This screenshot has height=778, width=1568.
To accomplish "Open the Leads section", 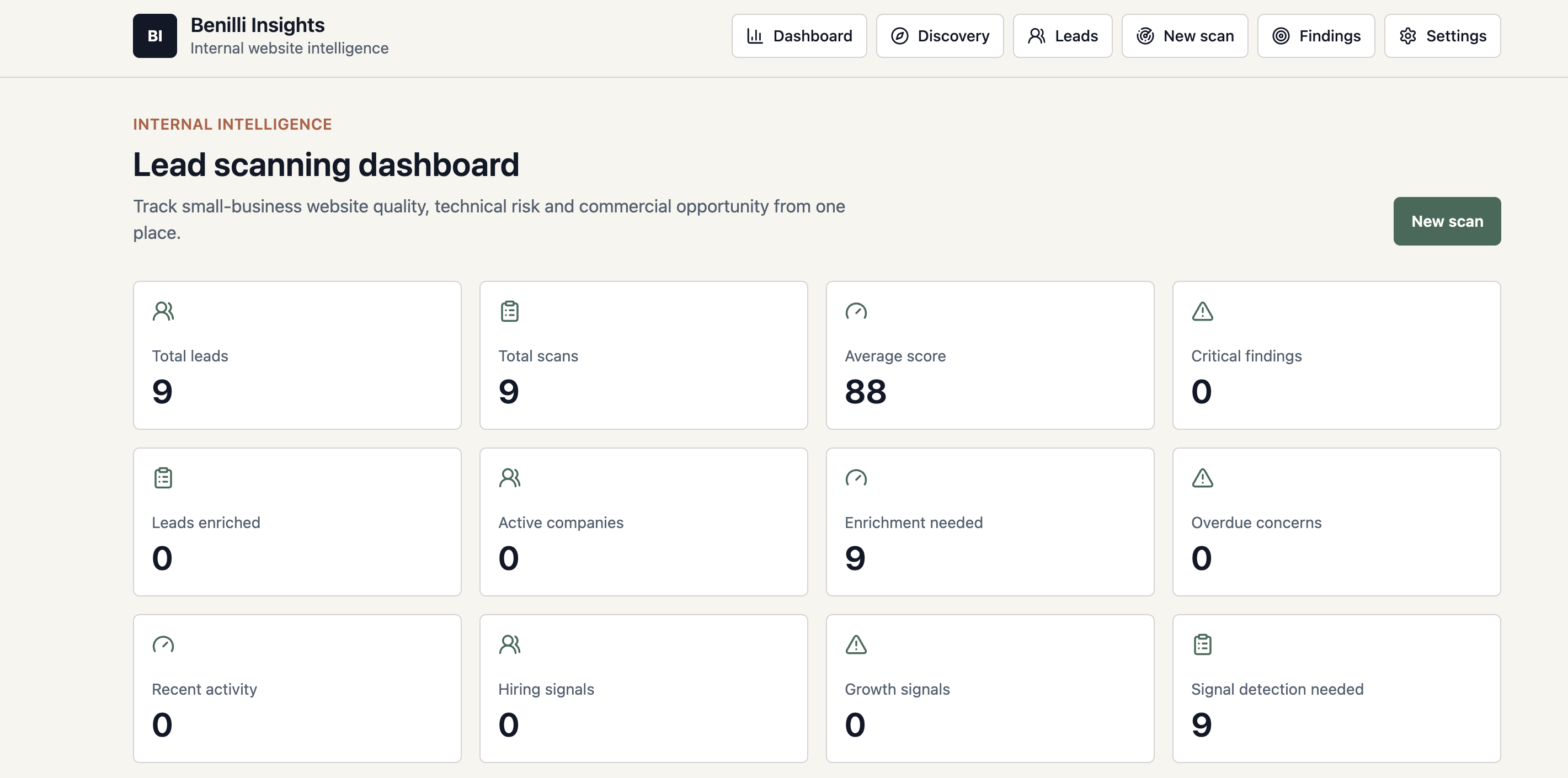I will [x=1062, y=36].
